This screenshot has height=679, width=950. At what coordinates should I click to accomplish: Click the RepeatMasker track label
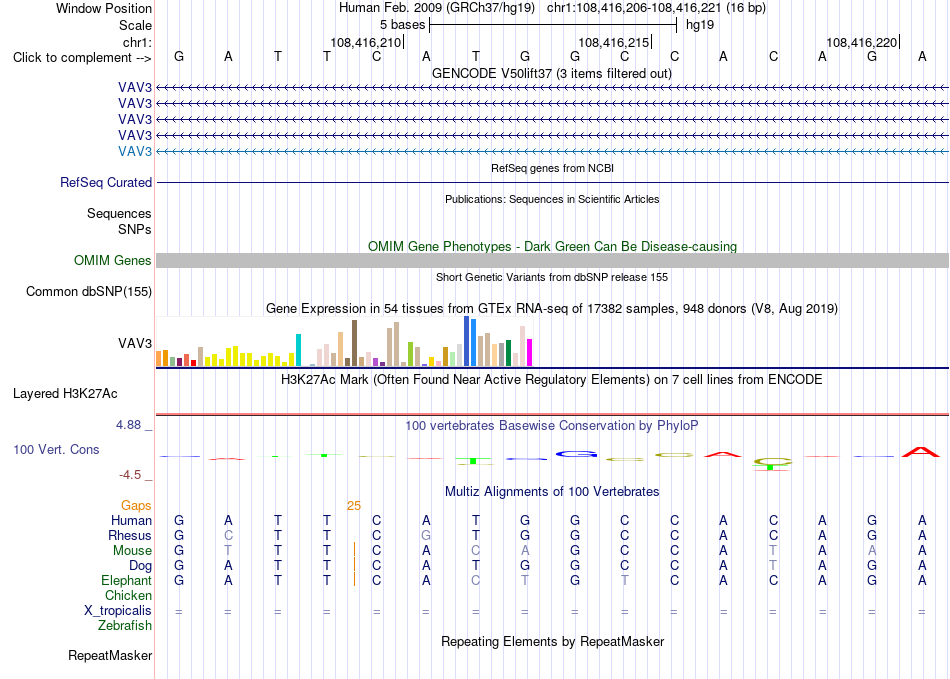click(110, 655)
